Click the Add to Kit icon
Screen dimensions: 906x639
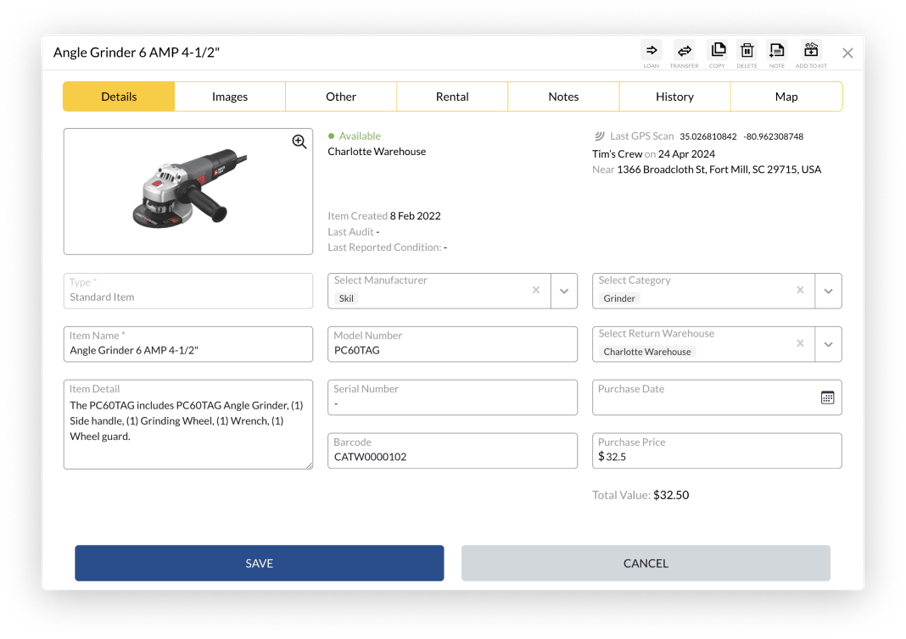click(811, 51)
